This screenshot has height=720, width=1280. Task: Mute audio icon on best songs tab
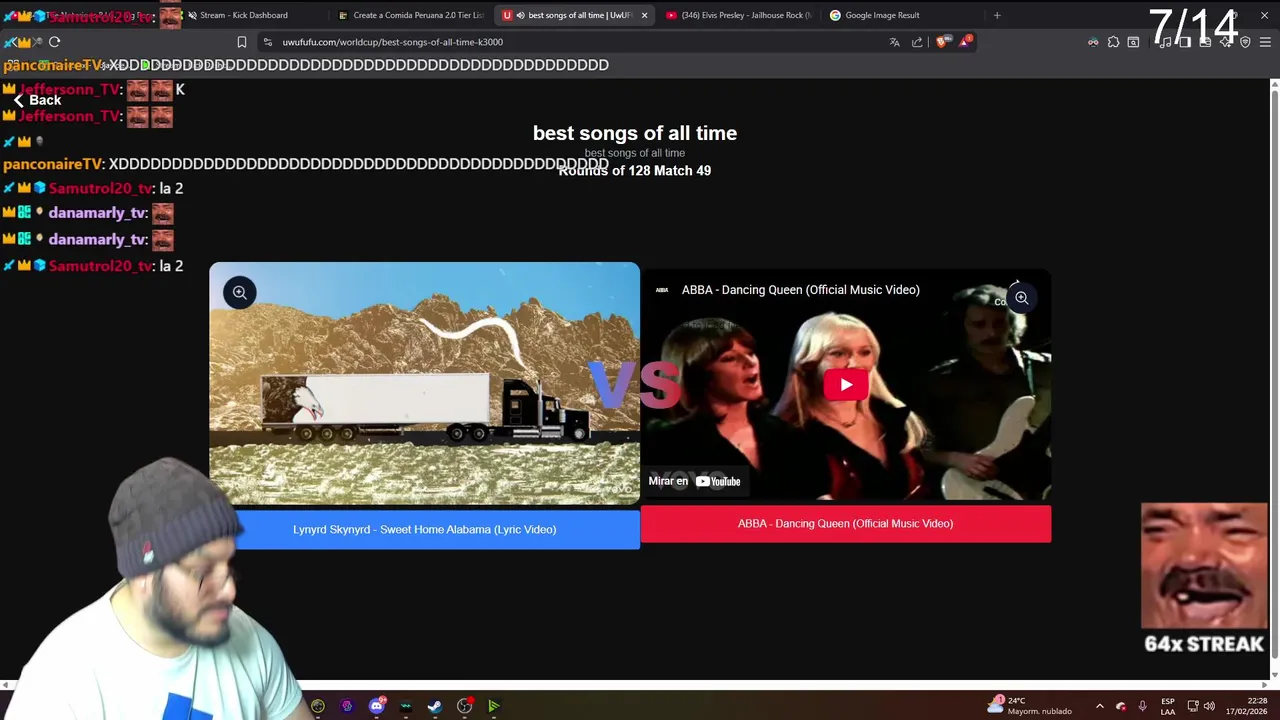click(x=520, y=15)
